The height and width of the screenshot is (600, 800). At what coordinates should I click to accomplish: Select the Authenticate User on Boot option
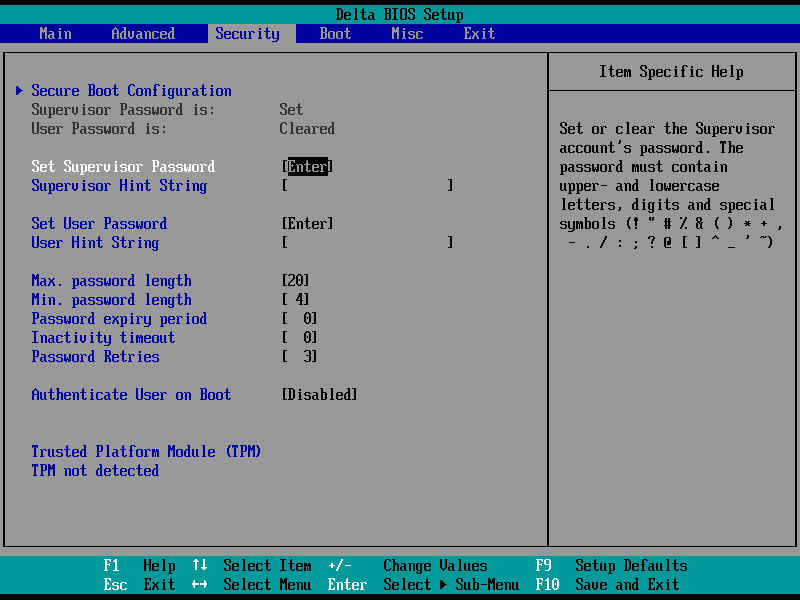131,394
